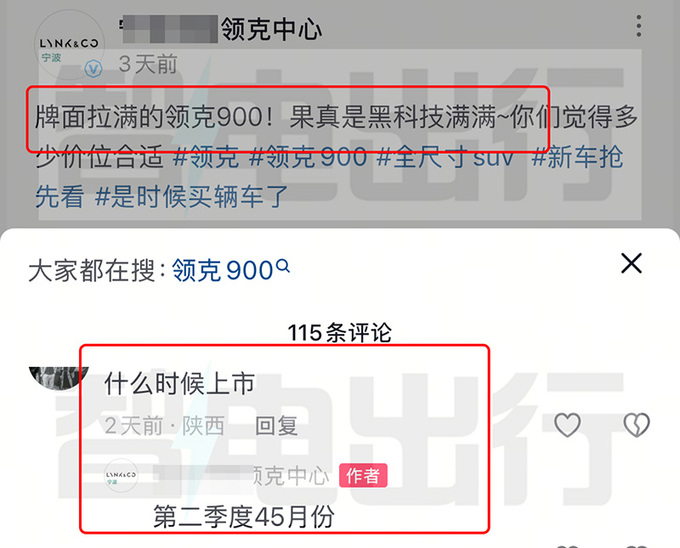Open the commenter's profile picture
Screen dimensions: 680x548
tap(59, 378)
